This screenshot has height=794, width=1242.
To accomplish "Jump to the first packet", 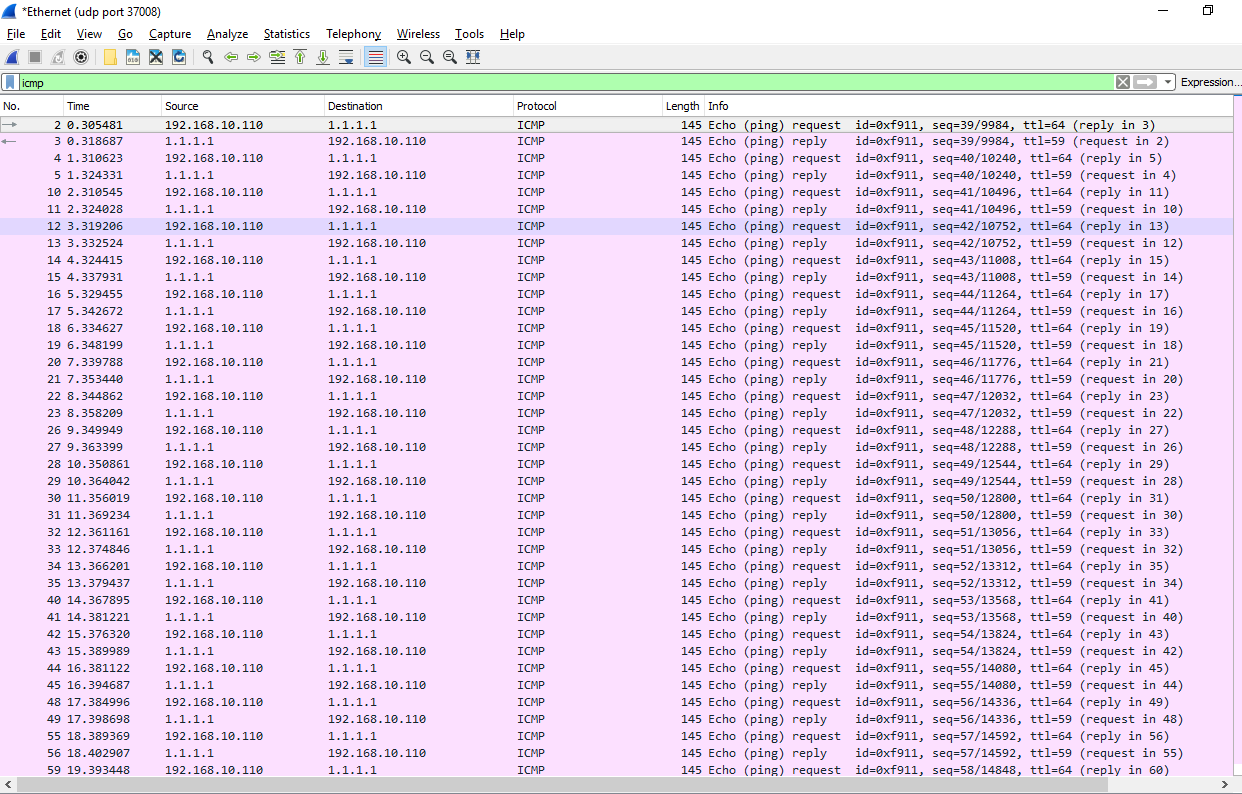I will point(300,57).
